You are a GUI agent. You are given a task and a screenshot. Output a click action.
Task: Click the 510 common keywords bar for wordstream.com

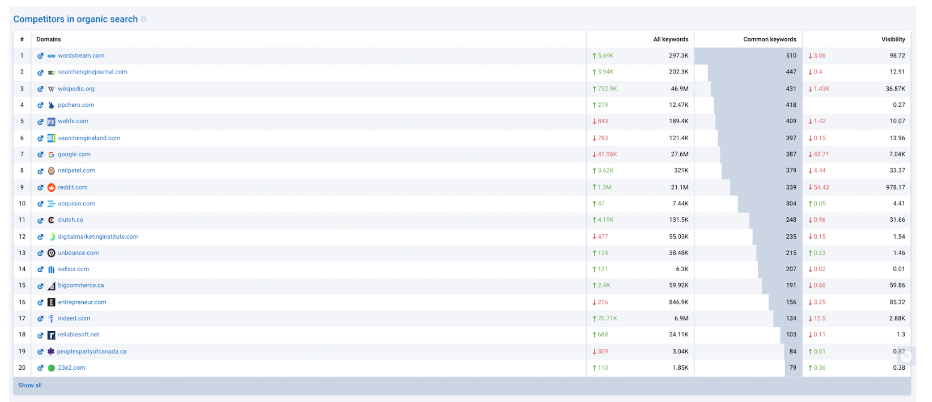pos(746,56)
